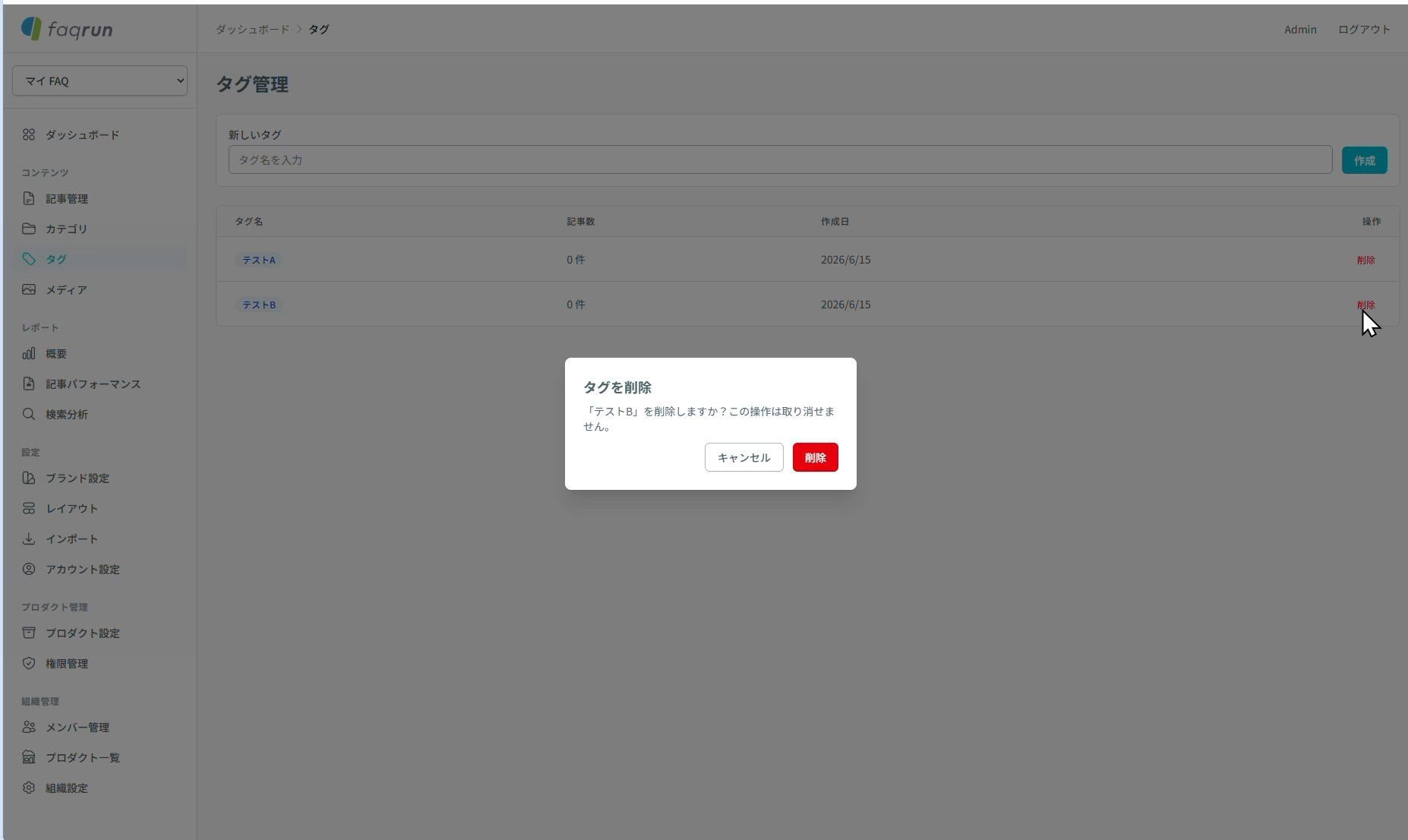Open the マイ FAQ product dropdown
Screen dimensions: 1408x840
99,81
